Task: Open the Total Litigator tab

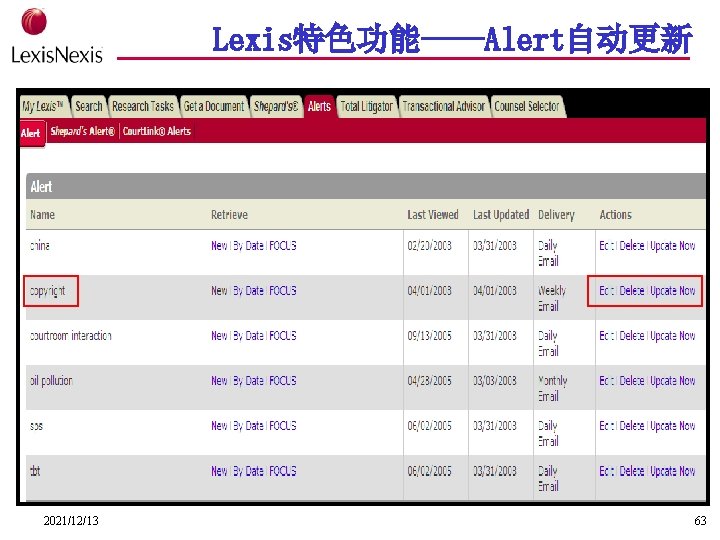Action: (366, 107)
